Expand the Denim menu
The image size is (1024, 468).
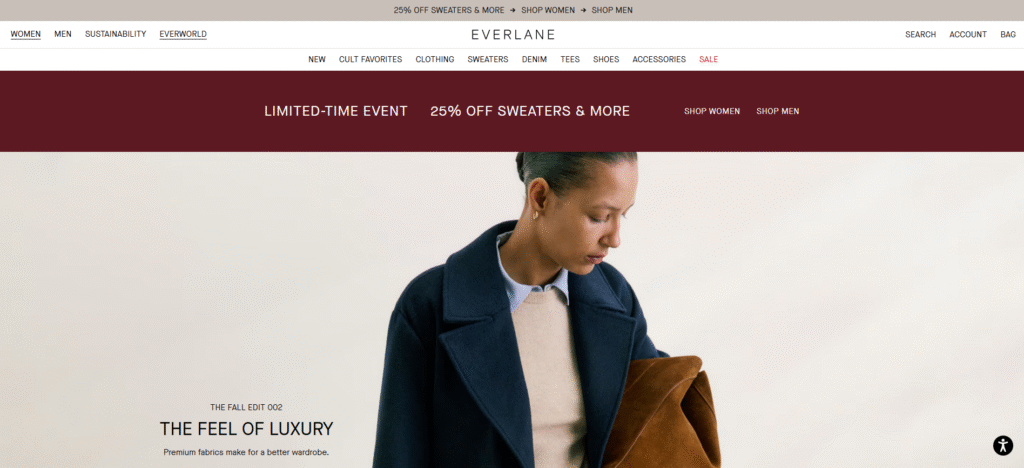(534, 59)
